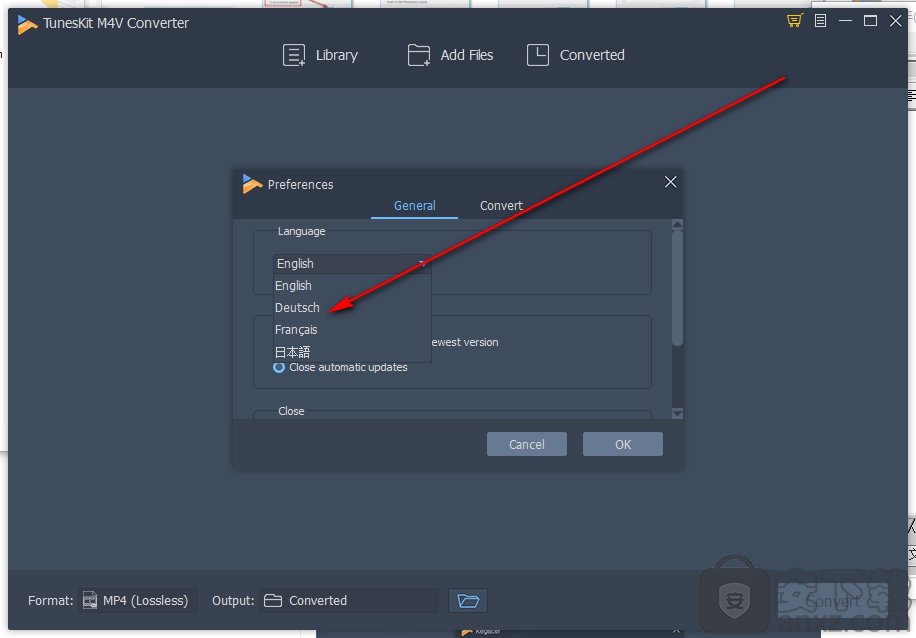
Task: Click the Cancel button
Action: pos(527,445)
